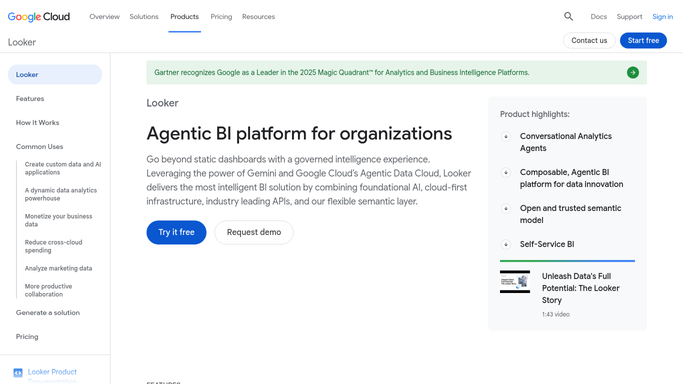The height and width of the screenshot is (384, 683).
Task: Click the green arrow in Gartner banner
Action: (x=633, y=72)
